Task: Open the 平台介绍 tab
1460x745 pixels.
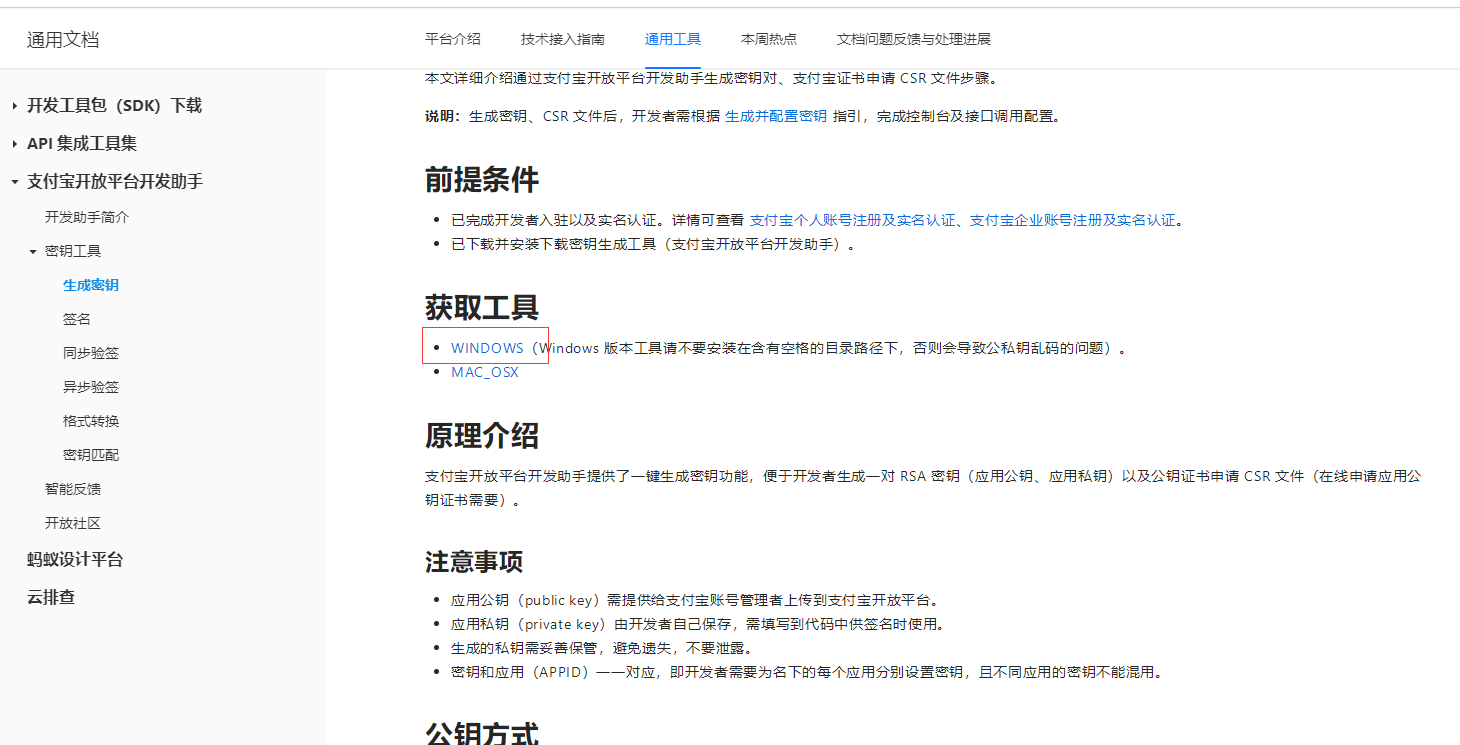Action: [x=453, y=39]
